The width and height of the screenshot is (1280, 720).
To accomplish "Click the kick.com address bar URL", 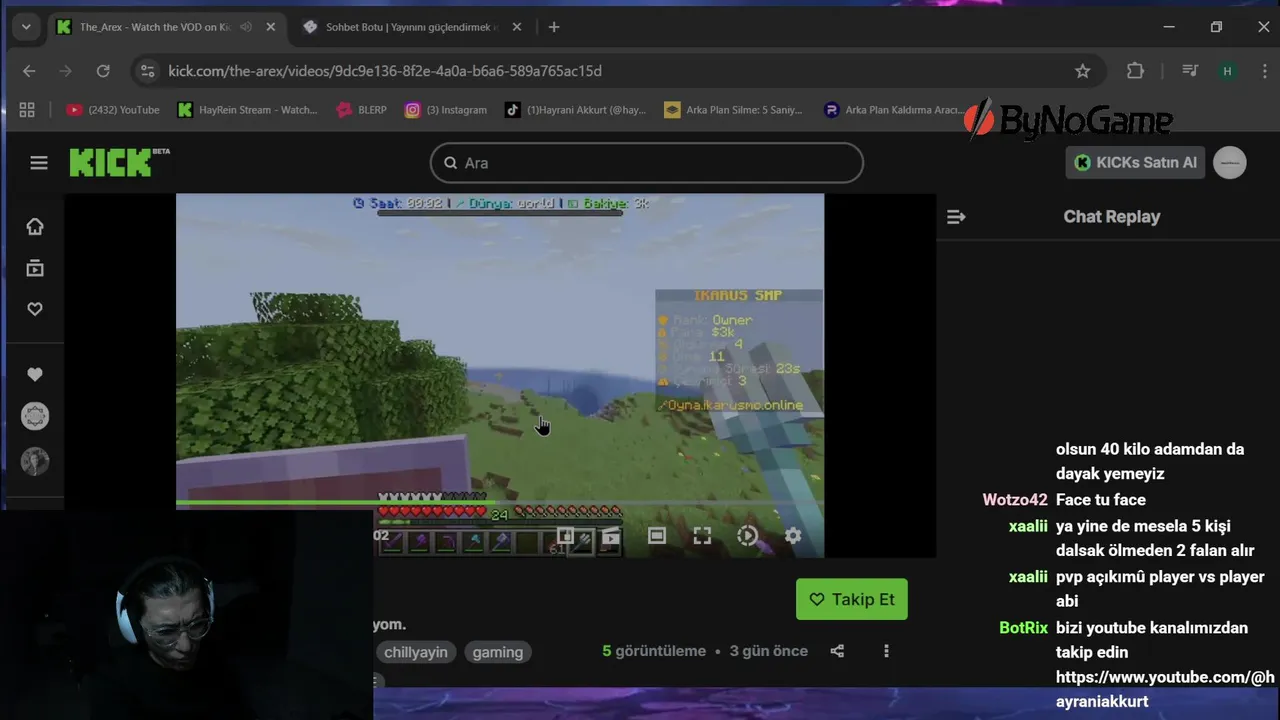I will (385, 71).
